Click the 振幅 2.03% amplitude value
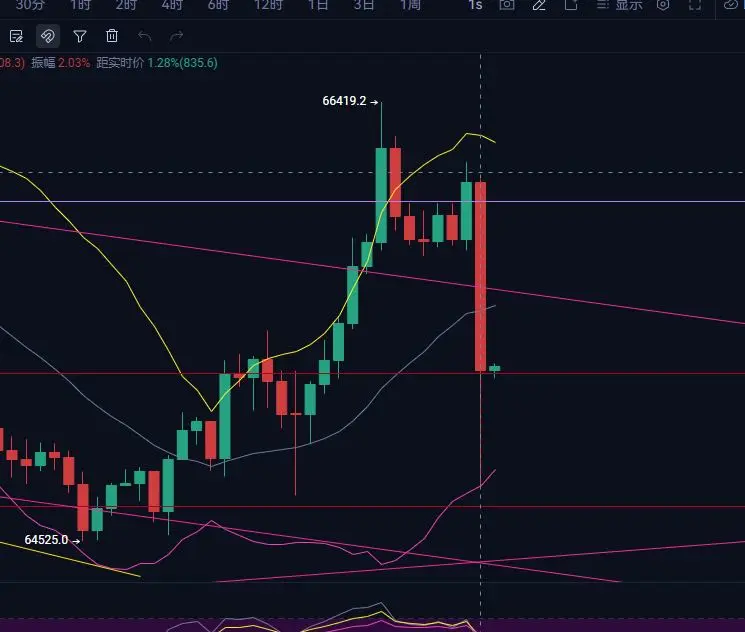 pyautogui.click(x=60, y=63)
